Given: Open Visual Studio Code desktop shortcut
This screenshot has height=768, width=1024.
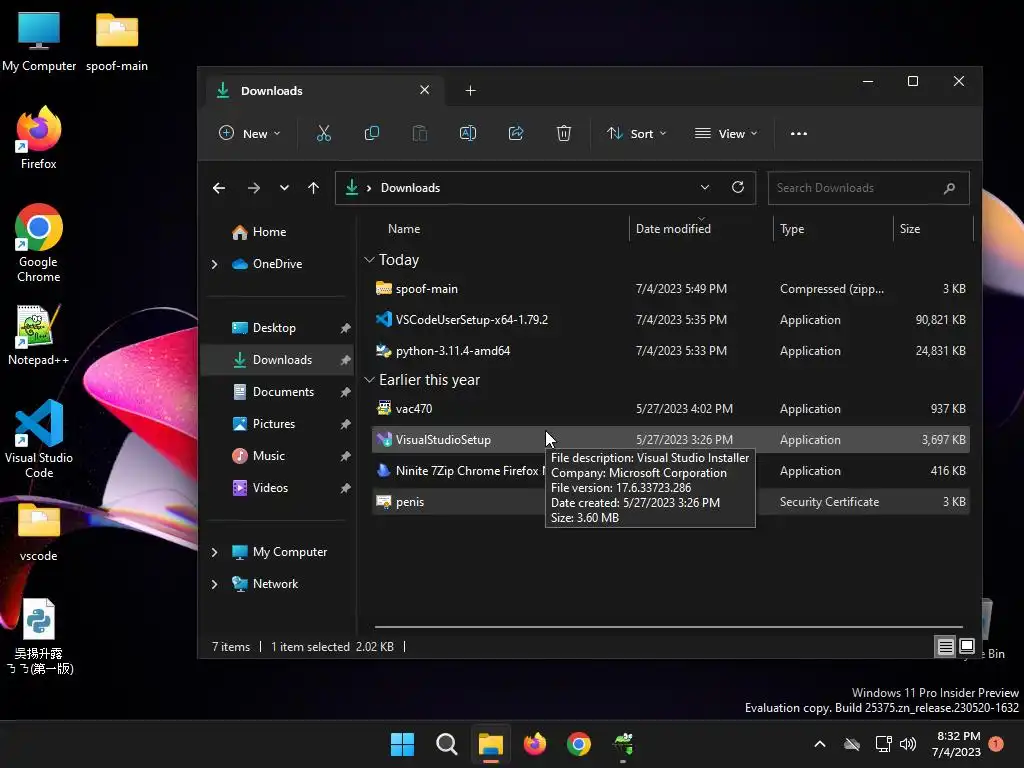Looking at the screenshot, I should (x=39, y=439).
